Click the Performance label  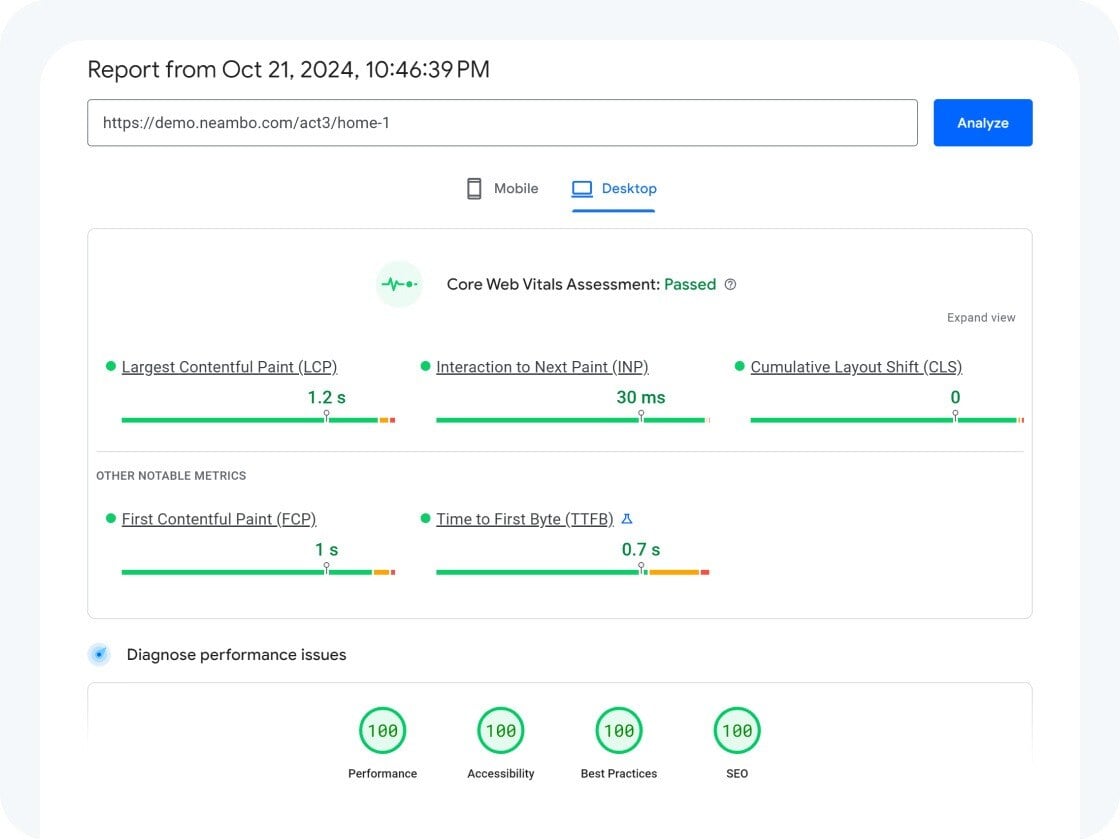pyautogui.click(x=382, y=774)
